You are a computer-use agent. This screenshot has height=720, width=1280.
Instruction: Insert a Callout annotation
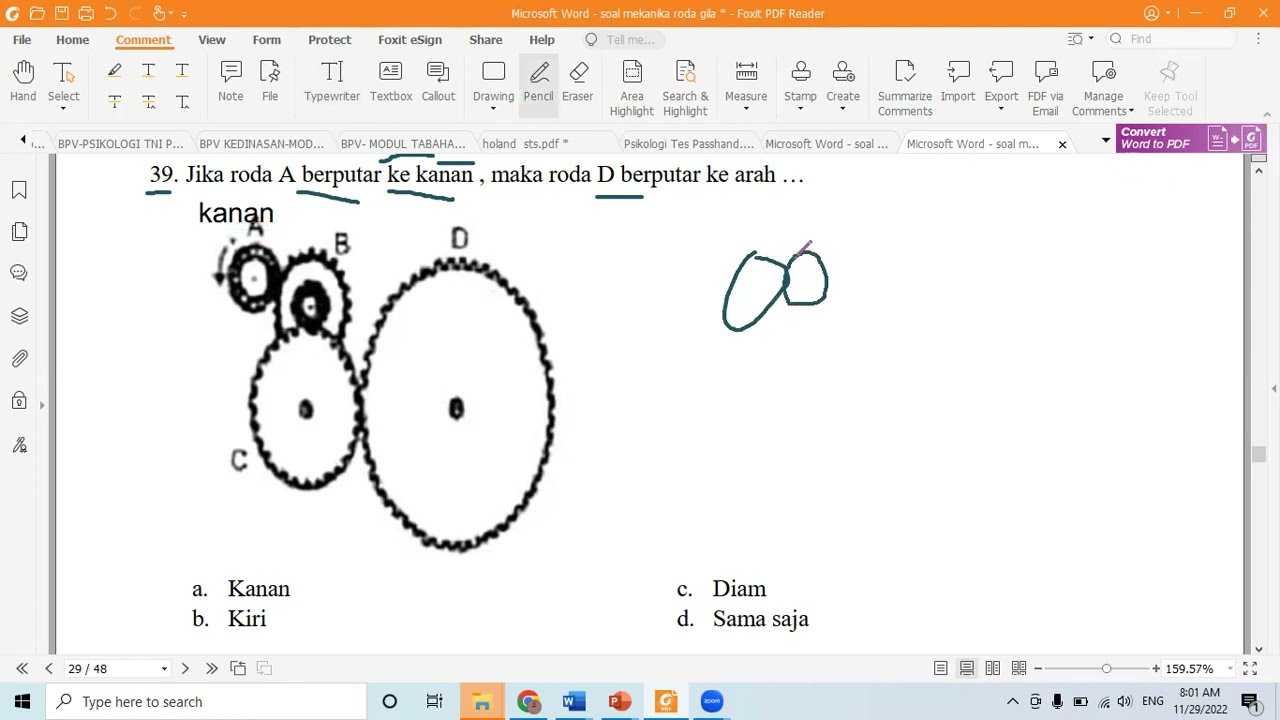[x=438, y=82]
